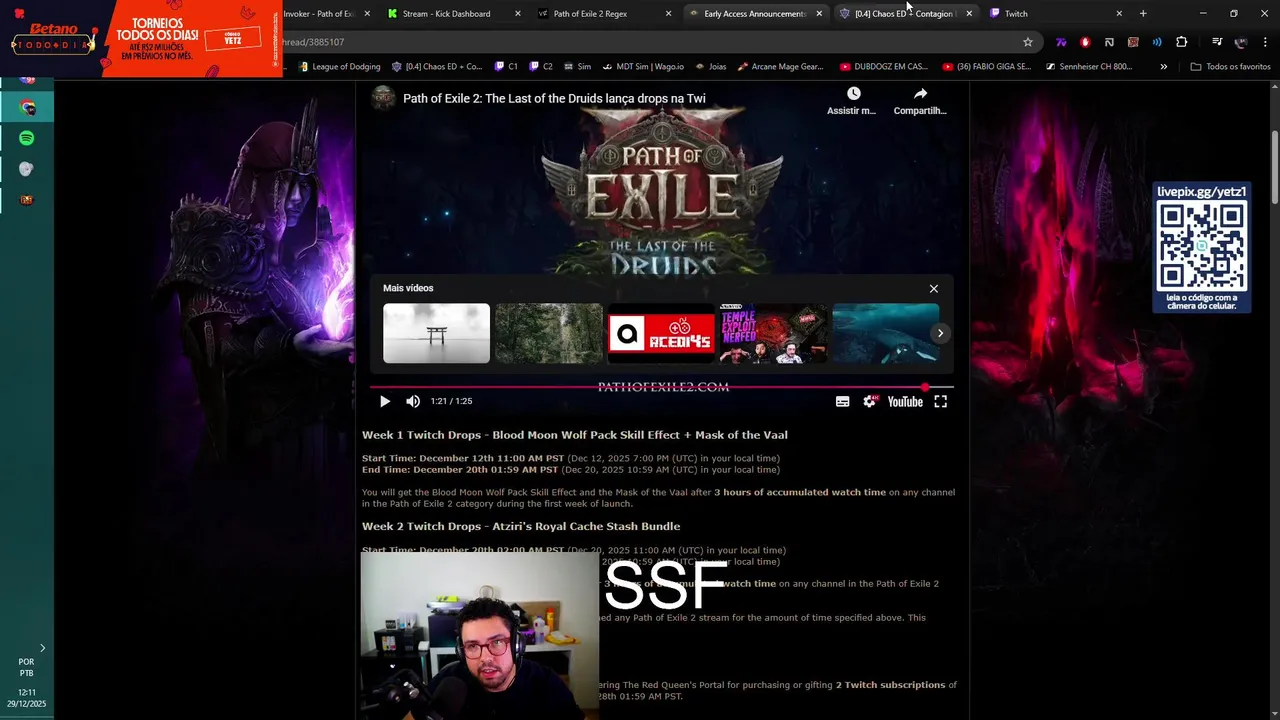Close the Twitch tab

(x=1119, y=14)
